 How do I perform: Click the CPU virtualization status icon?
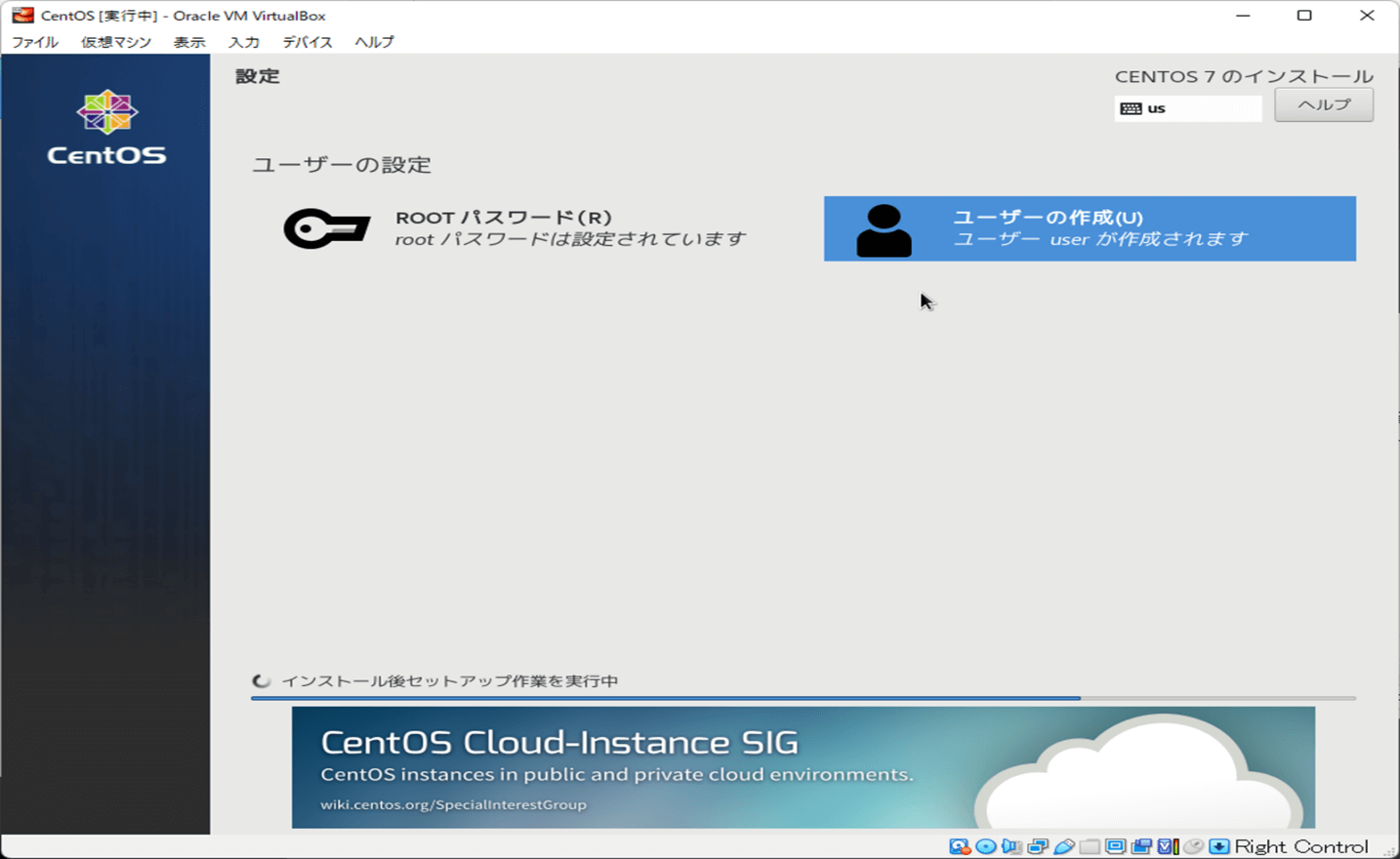[x=1168, y=846]
